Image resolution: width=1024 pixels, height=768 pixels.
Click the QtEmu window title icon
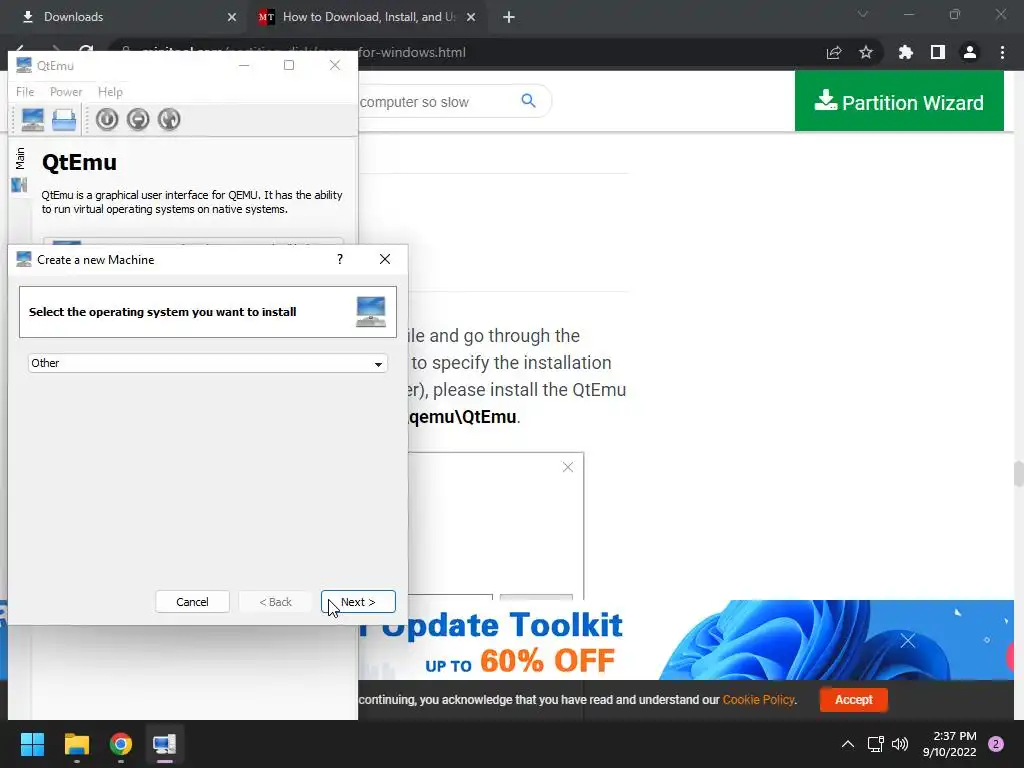(x=24, y=65)
